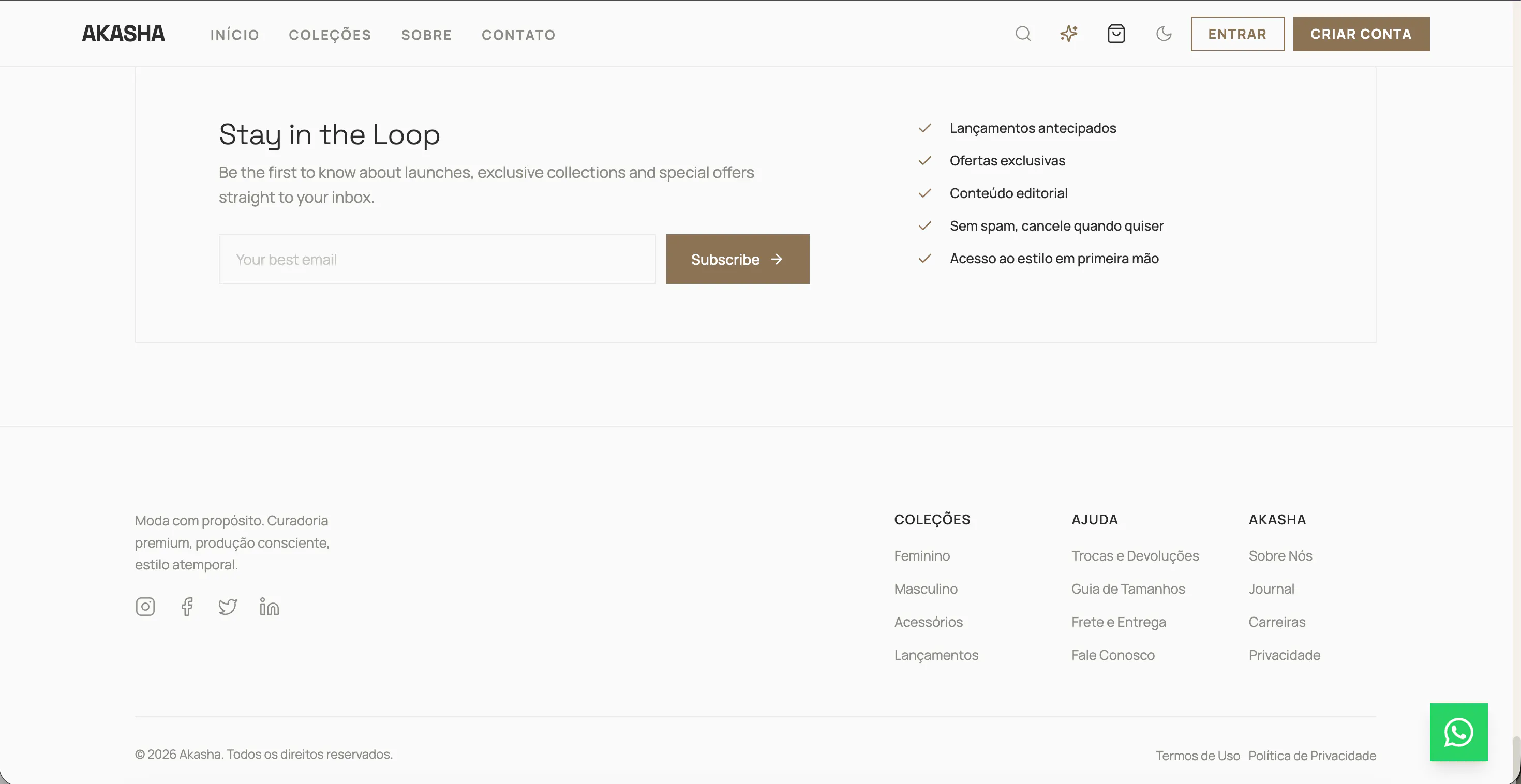Click the COLEÇÕES footer column heading
The height and width of the screenshot is (784, 1521).
932,520
